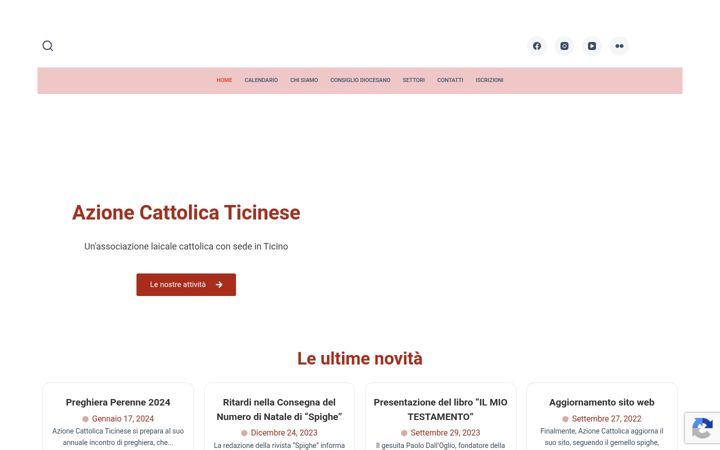Open the CONTATTI menu item
720x450 pixels.
pos(450,80)
